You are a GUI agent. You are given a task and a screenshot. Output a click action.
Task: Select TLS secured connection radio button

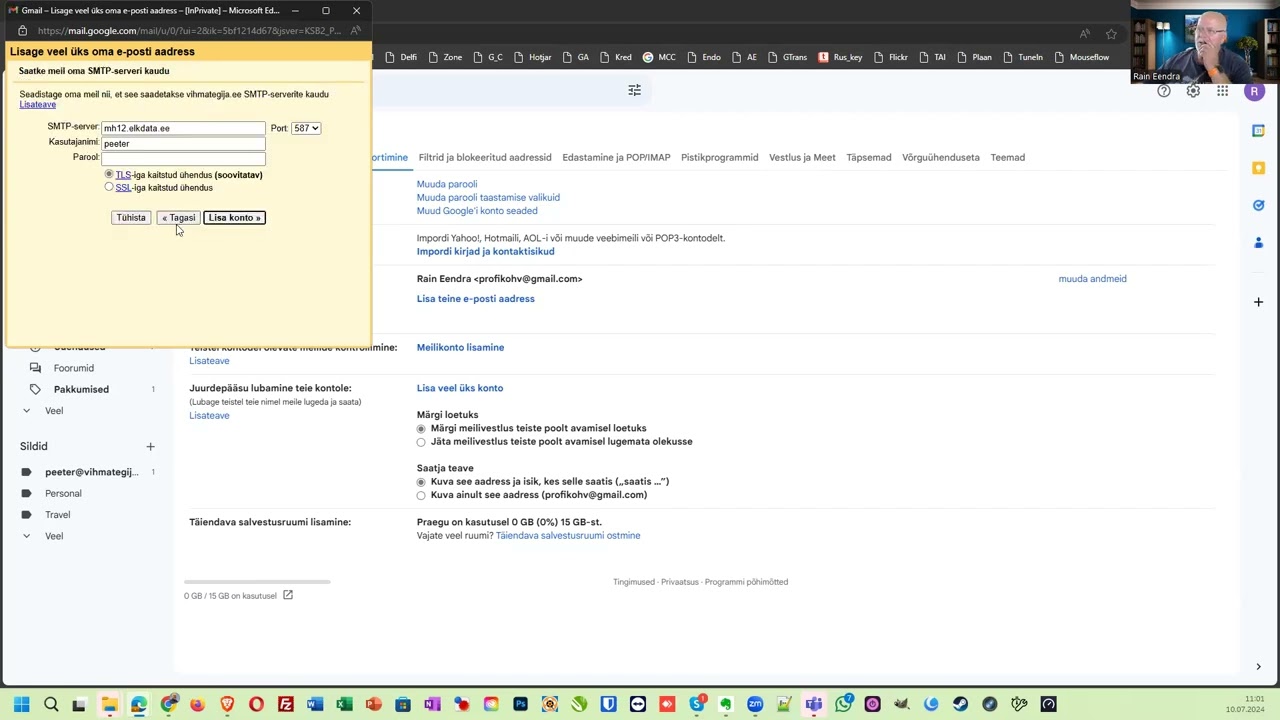(109, 174)
